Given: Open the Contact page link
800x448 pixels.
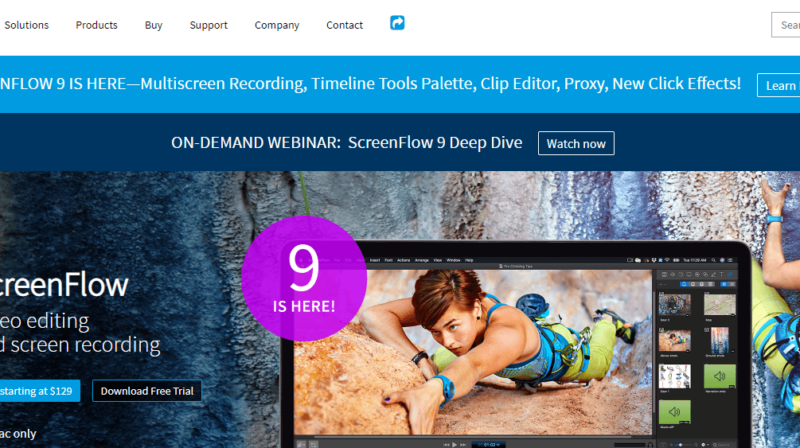Looking at the screenshot, I should (344, 25).
